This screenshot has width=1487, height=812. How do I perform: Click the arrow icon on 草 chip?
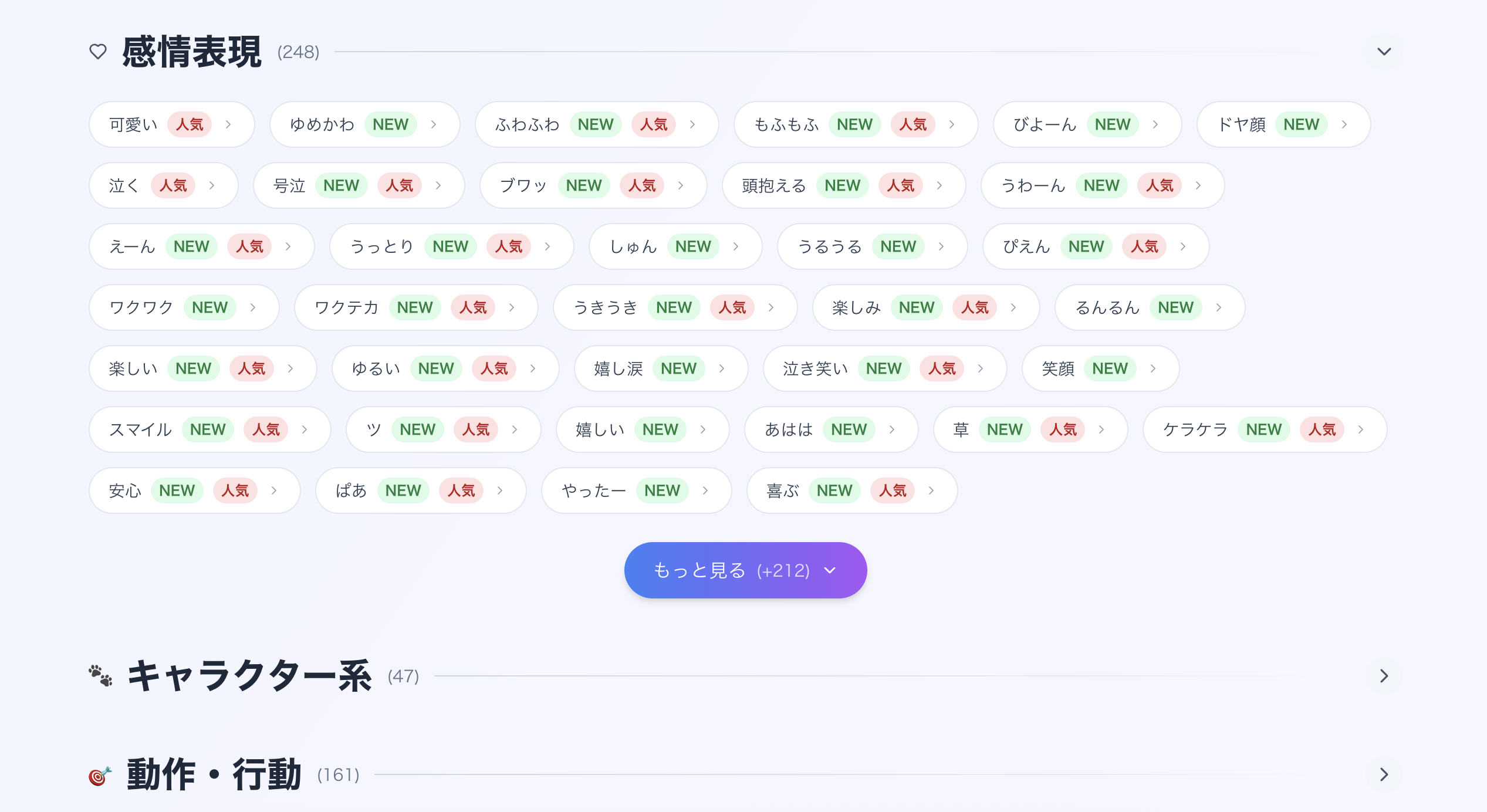click(1101, 429)
